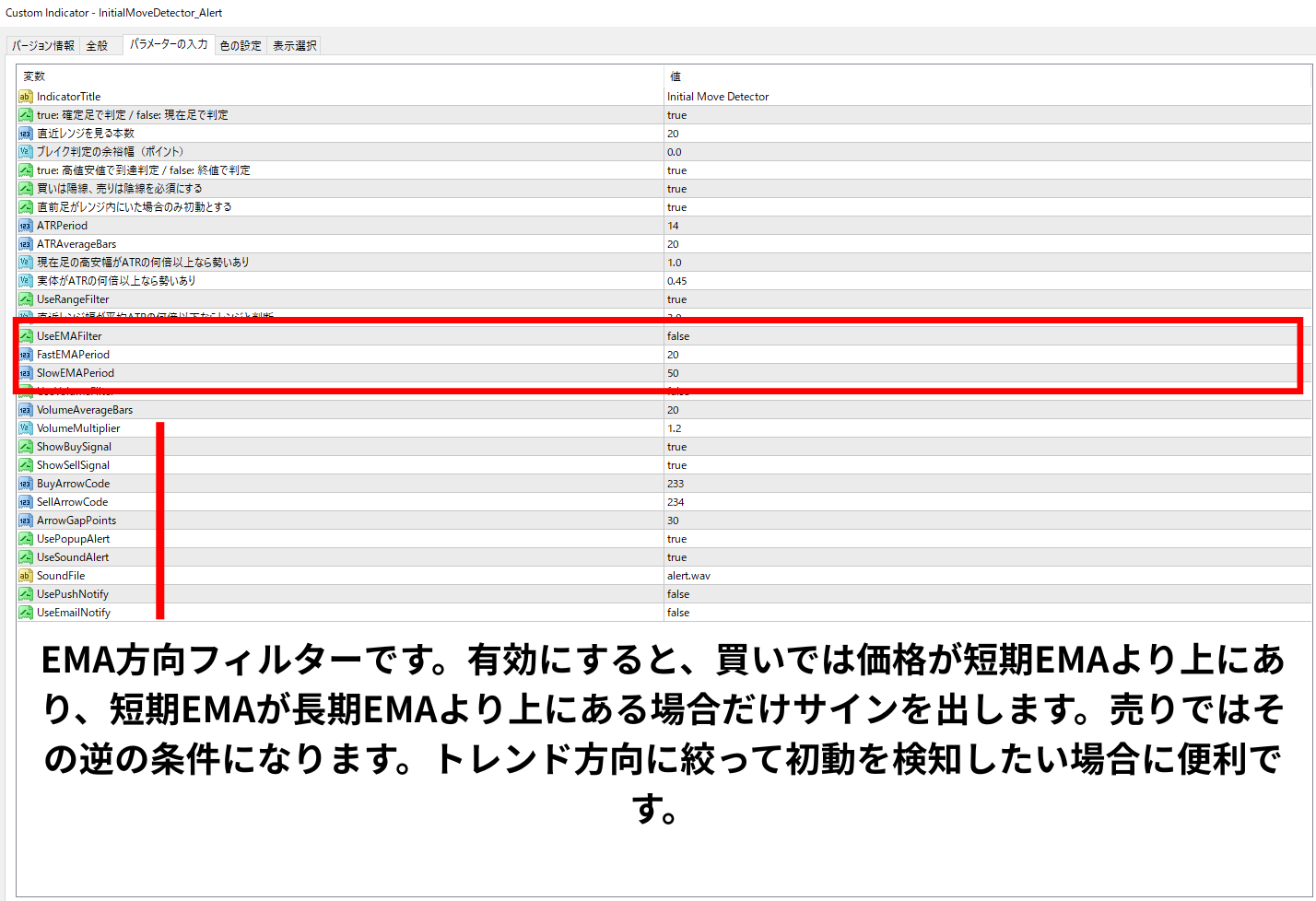Screen dimensions: 1316x901
Task: Select the true value of UsePopupAlert
Action: (x=677, y=539)
